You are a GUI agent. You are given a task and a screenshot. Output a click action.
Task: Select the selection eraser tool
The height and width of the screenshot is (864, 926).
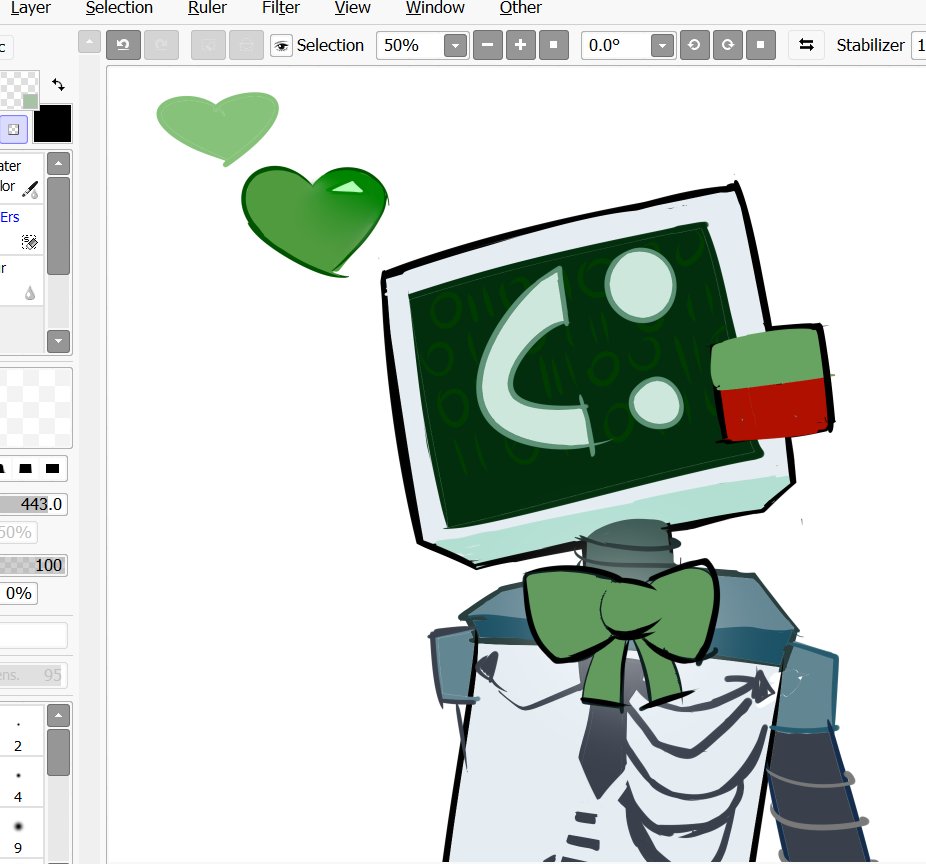coord(21,230)
